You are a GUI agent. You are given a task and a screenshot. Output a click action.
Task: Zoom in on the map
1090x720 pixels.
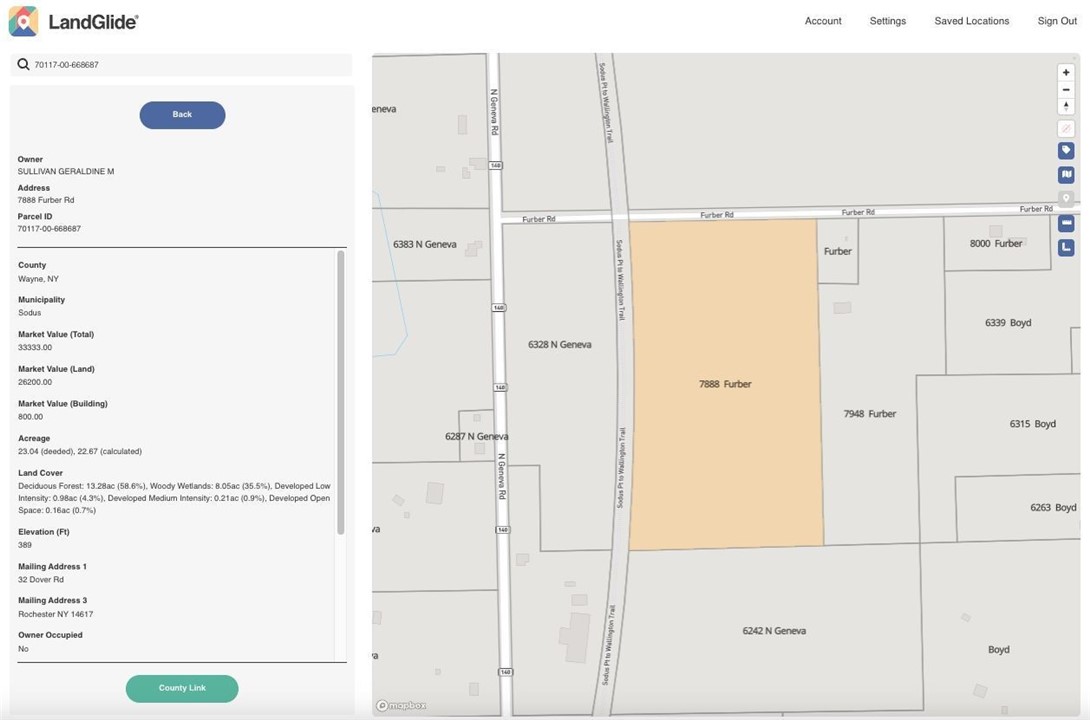[1066, 73]
